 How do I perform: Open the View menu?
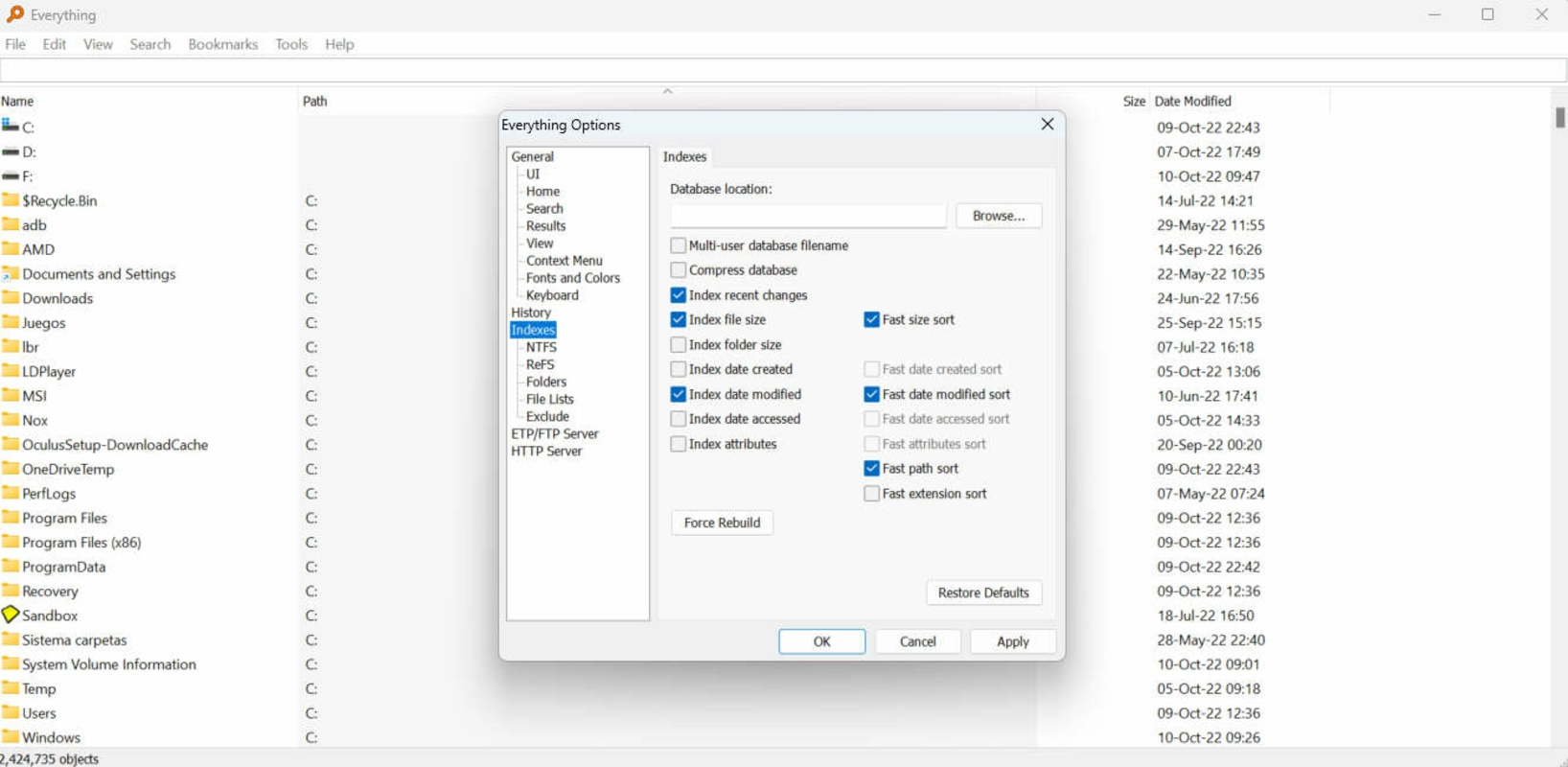click(98, 44)
